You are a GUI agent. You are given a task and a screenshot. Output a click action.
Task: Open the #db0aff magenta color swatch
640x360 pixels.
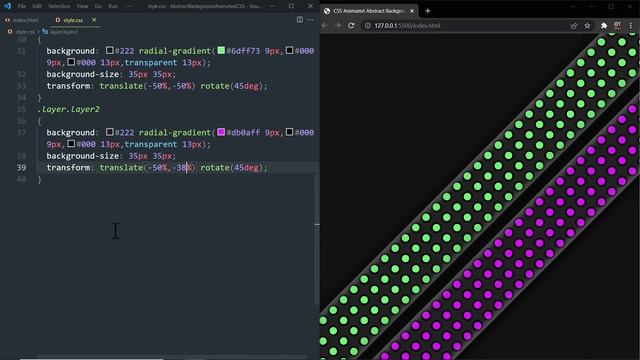coord(221,132)
